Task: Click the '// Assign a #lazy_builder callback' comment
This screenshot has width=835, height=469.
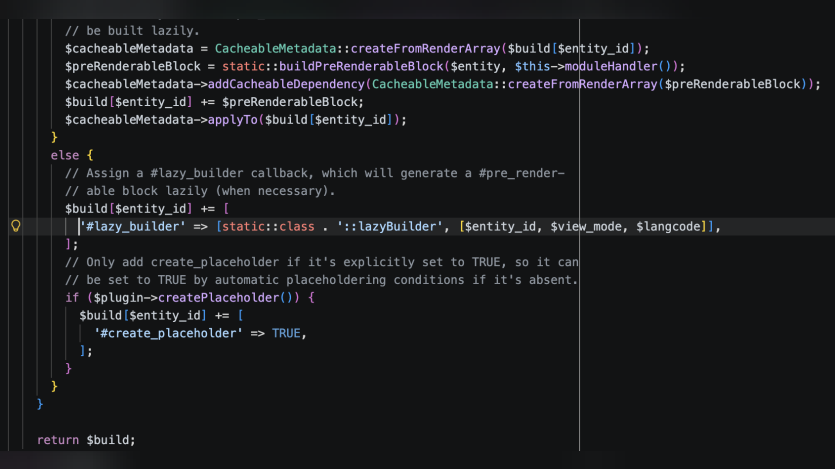Action: [x=315, y=174]
